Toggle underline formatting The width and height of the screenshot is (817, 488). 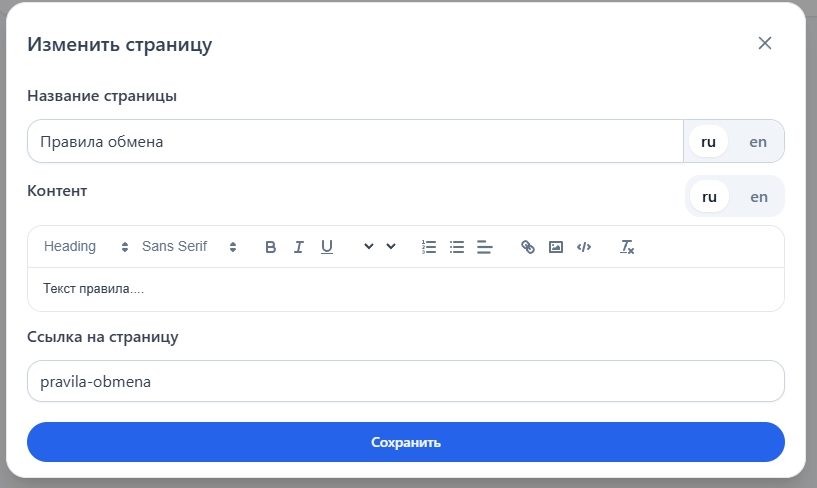coord(326,247)
